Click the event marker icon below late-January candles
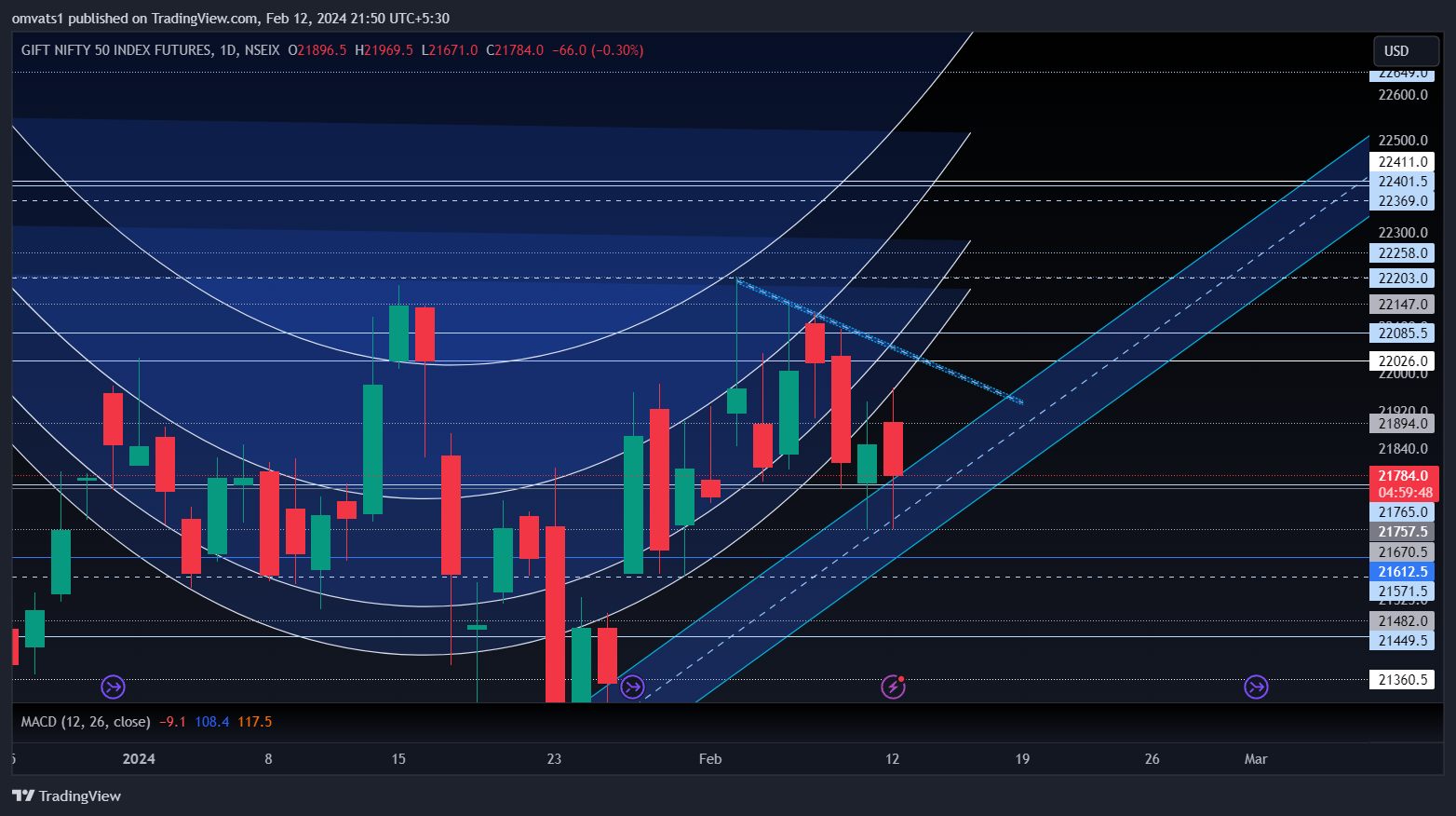This screenshot has height=816, width=1456. tap(632, 687)
